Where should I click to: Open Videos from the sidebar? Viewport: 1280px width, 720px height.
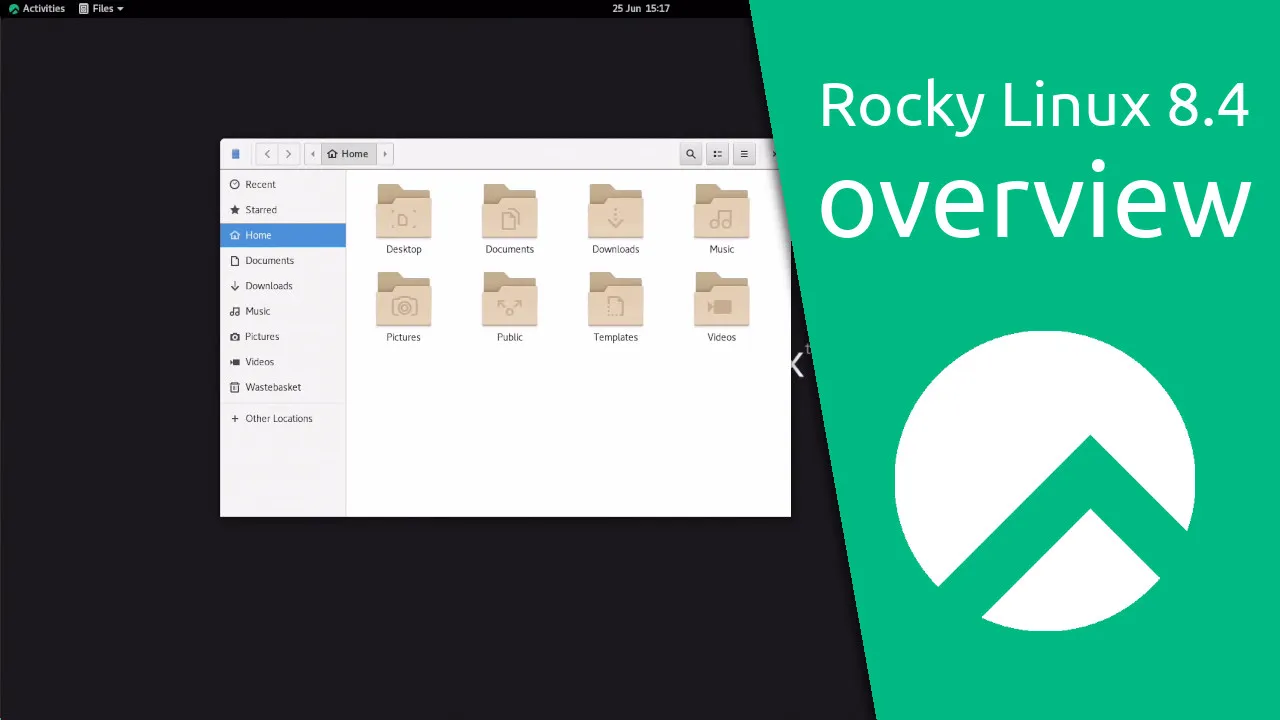283,362
